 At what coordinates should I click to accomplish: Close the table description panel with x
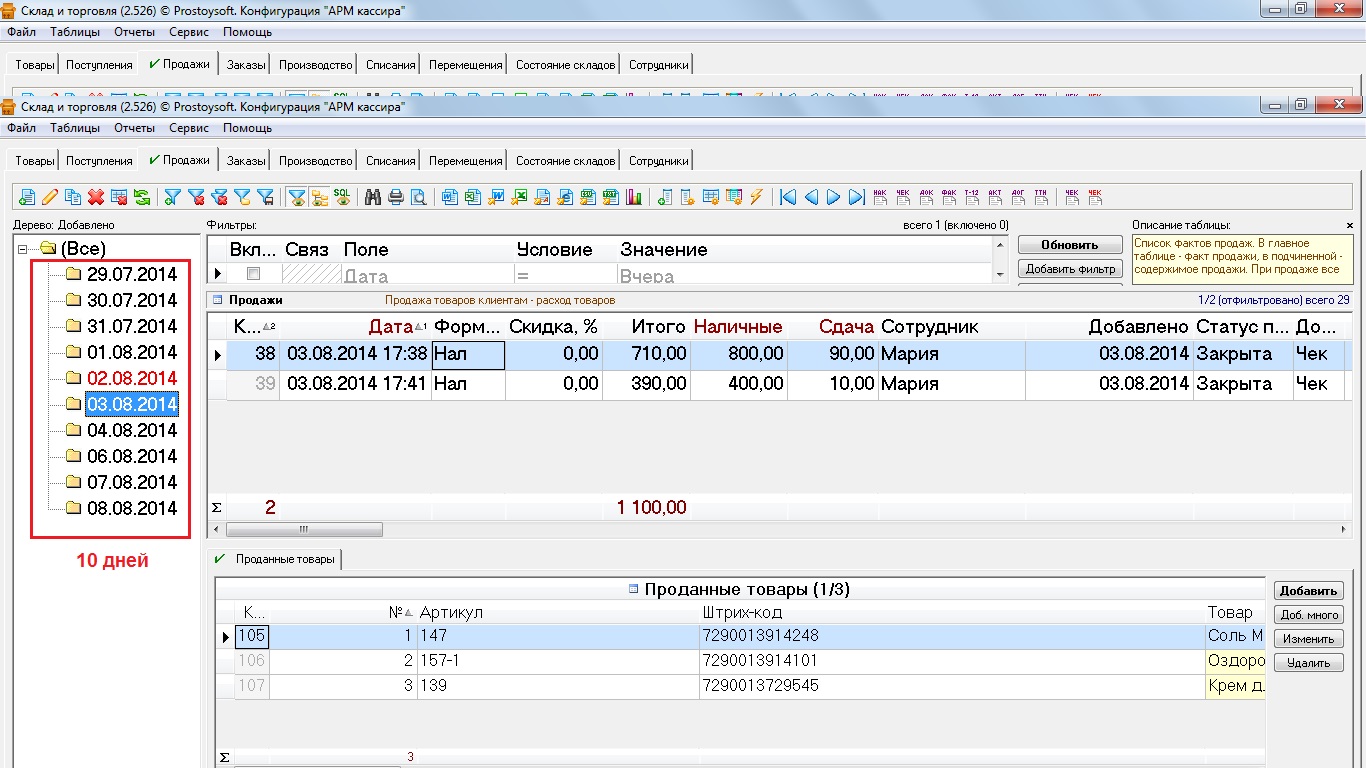pos(1349,226)
